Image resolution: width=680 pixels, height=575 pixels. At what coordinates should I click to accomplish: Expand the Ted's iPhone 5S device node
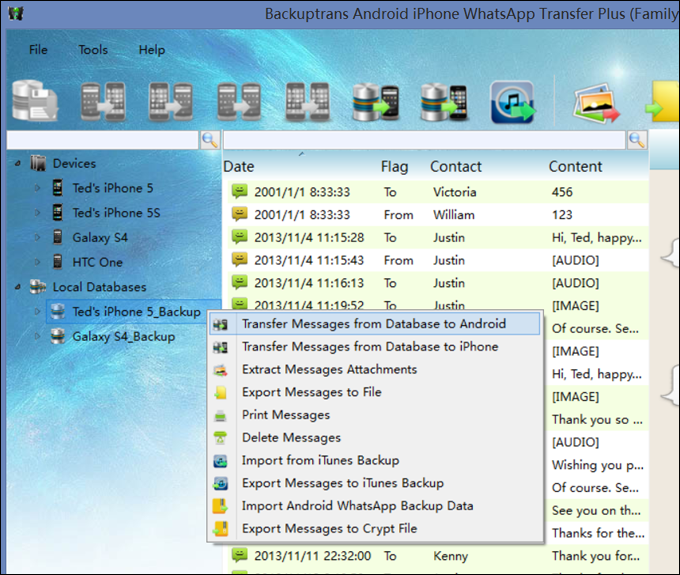point(37,212)
